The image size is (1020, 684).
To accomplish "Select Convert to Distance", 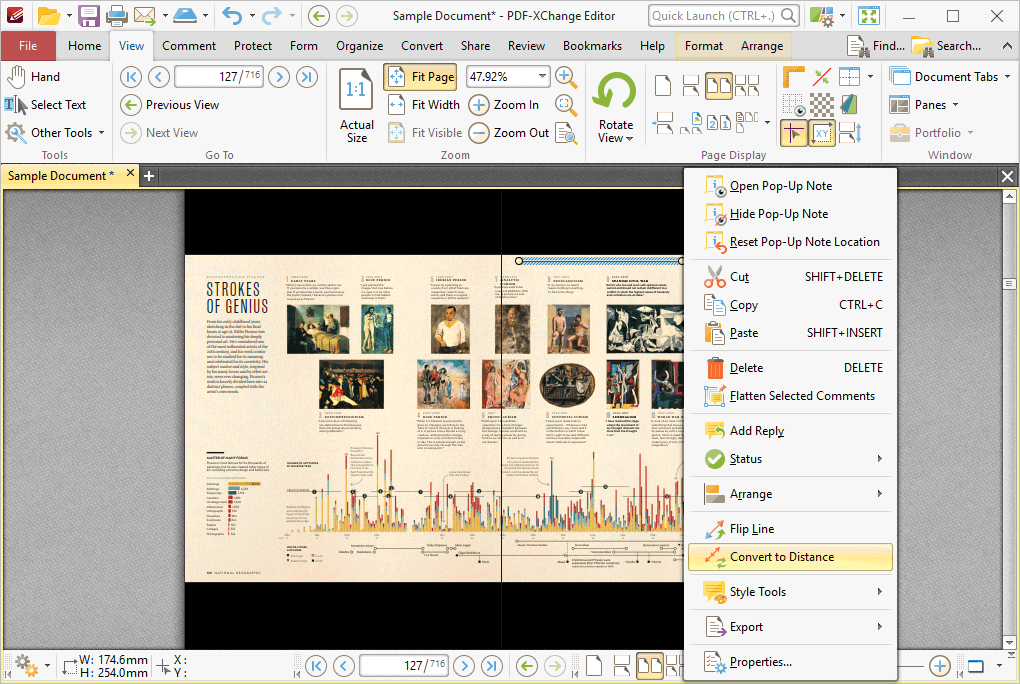I will coord(790,557).
